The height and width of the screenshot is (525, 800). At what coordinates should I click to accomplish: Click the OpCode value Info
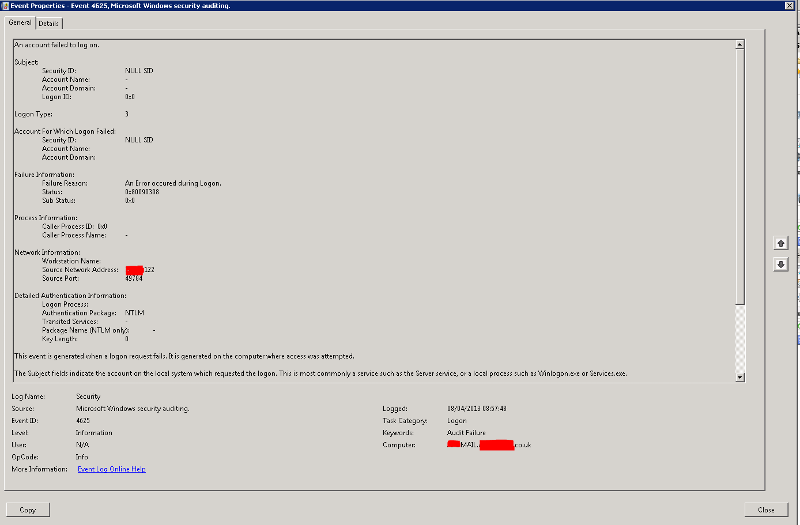click(x=82, y=457)
